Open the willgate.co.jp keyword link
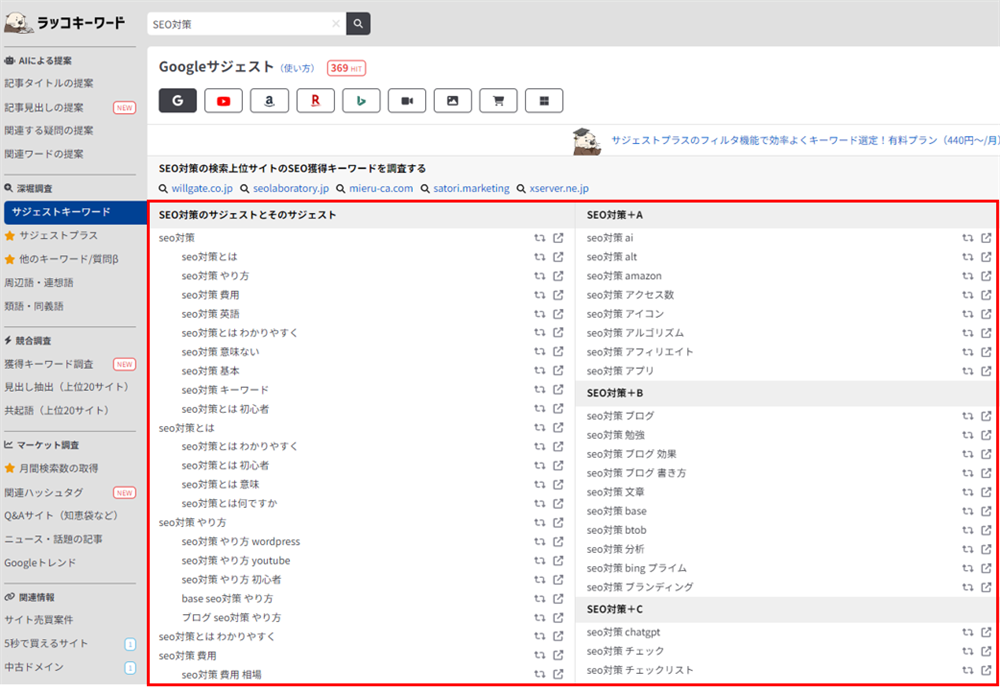The height and width of the screenshot is (692, 1000). 202,188
